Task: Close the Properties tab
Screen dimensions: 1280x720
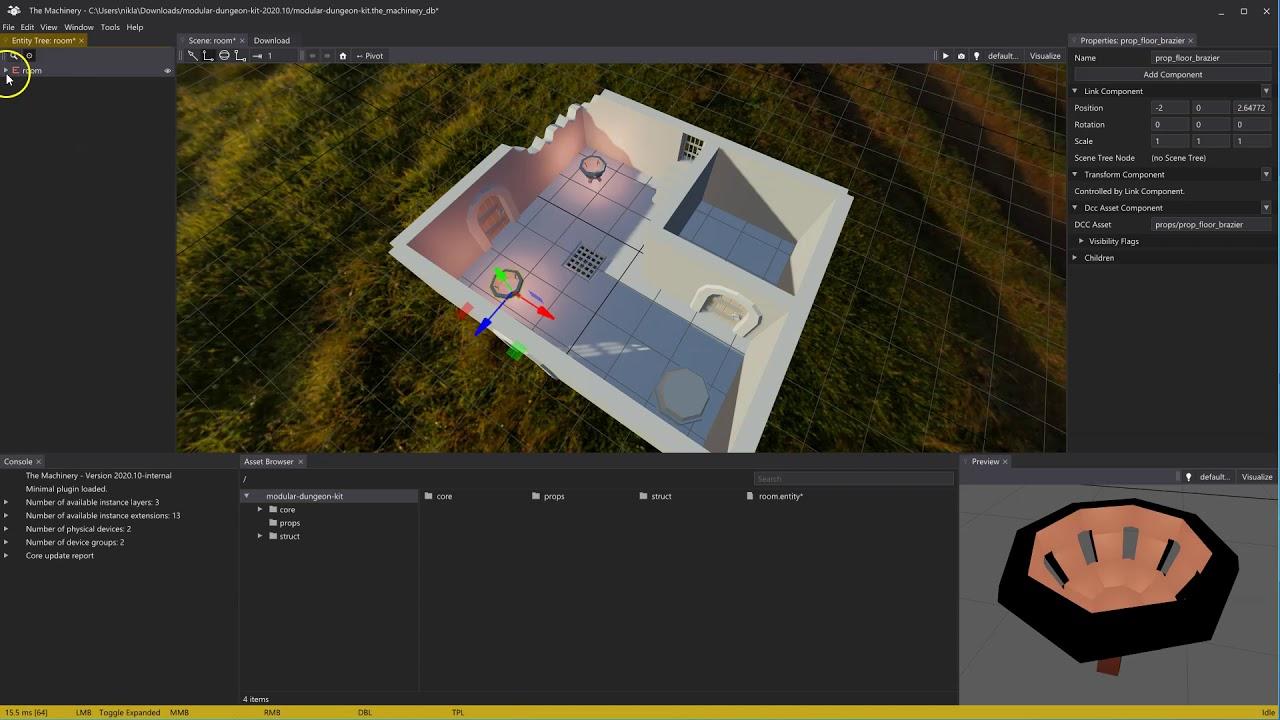Action: tap(1192, 41)
